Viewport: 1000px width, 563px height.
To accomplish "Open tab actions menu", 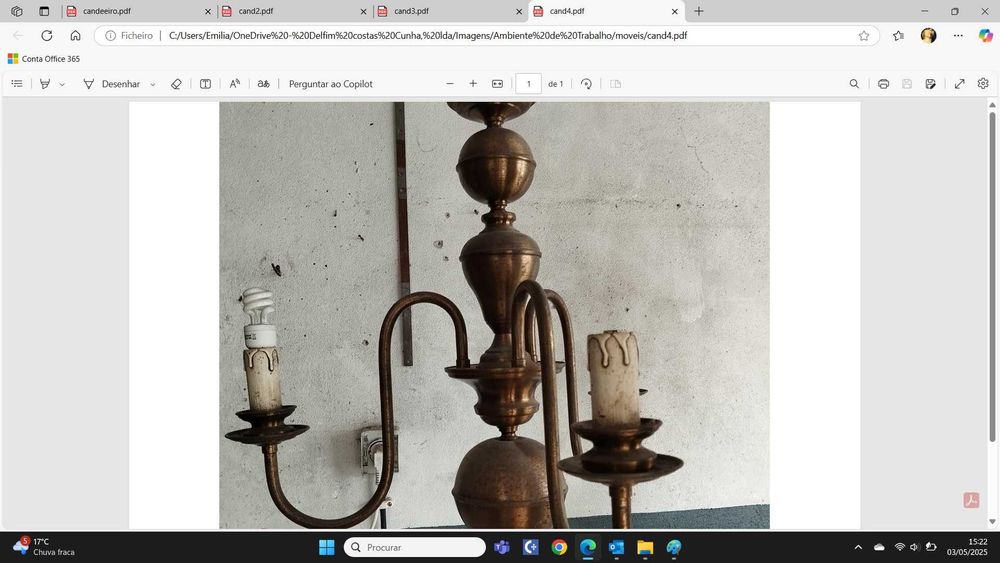I will click(x=44, y=11).
